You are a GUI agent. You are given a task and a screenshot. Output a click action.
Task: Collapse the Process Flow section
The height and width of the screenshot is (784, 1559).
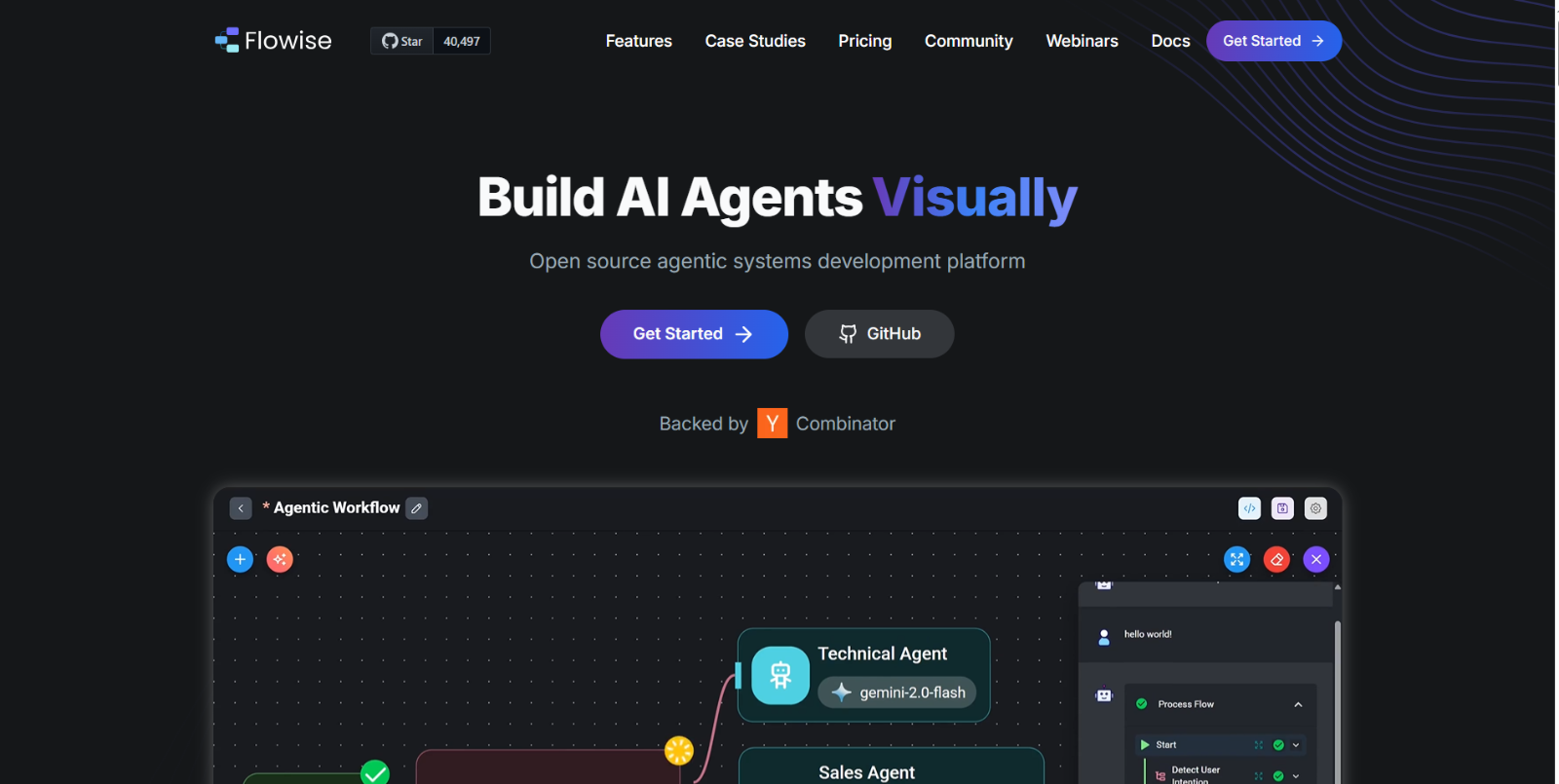click(x=1298, y=704)
